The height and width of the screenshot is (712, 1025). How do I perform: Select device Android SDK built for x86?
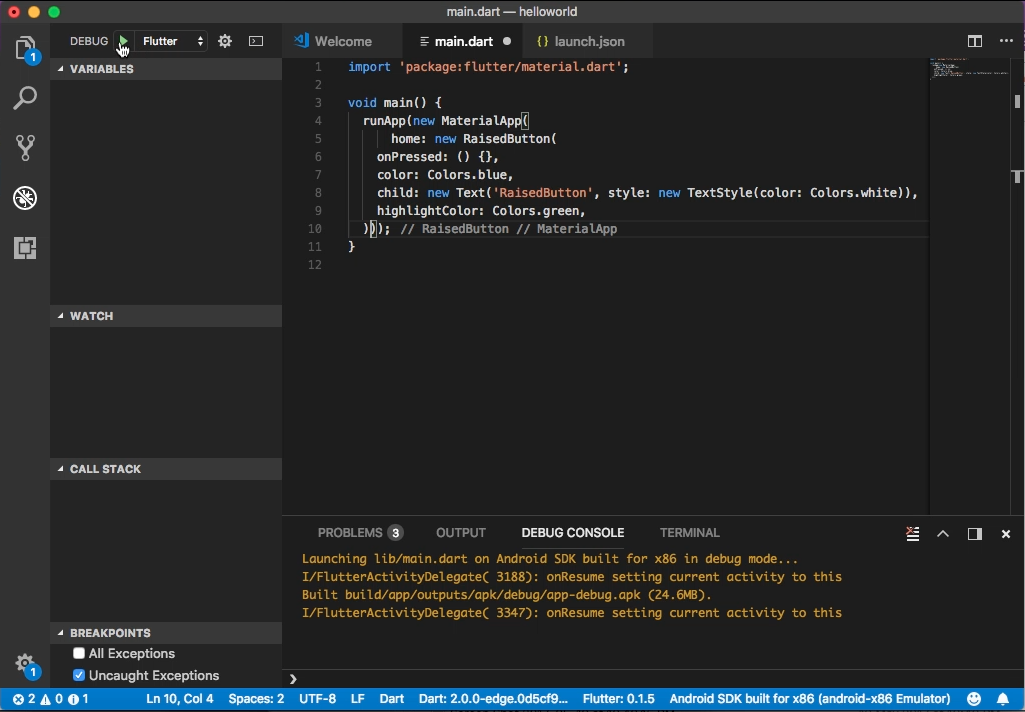810,699
